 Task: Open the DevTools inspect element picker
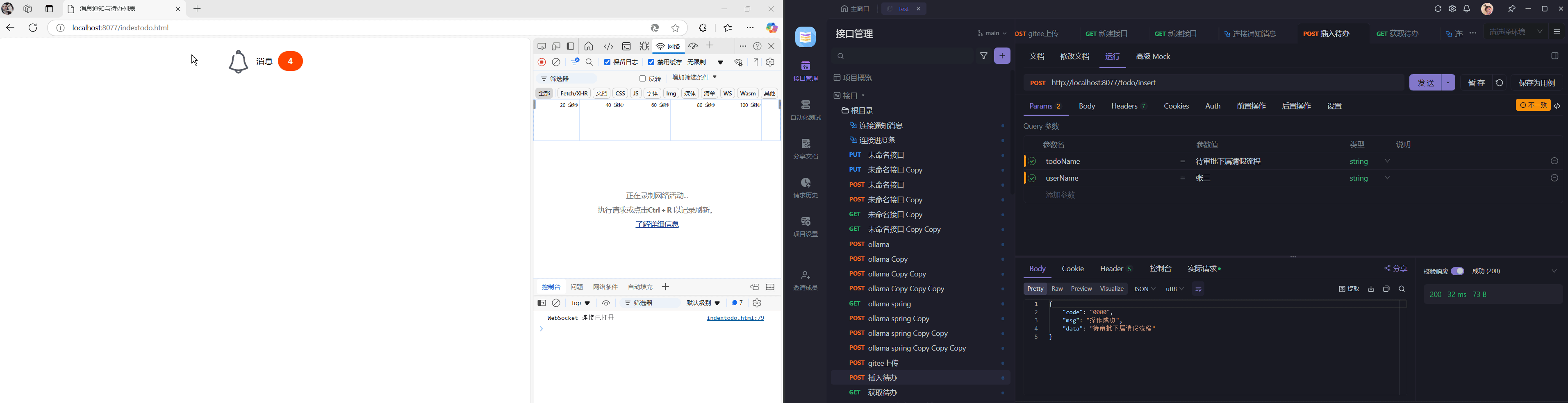pyautogui.click(x=542, y=46)
